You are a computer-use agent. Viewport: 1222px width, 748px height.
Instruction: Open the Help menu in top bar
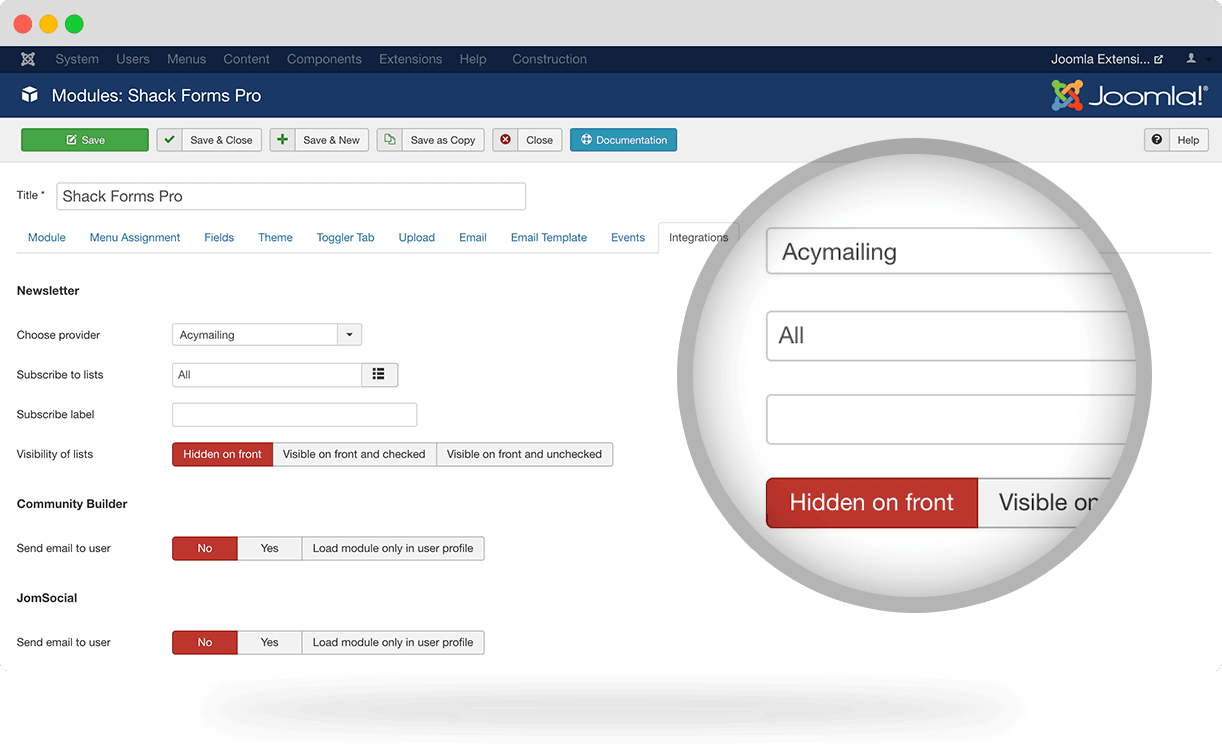(x=473, y=59)
